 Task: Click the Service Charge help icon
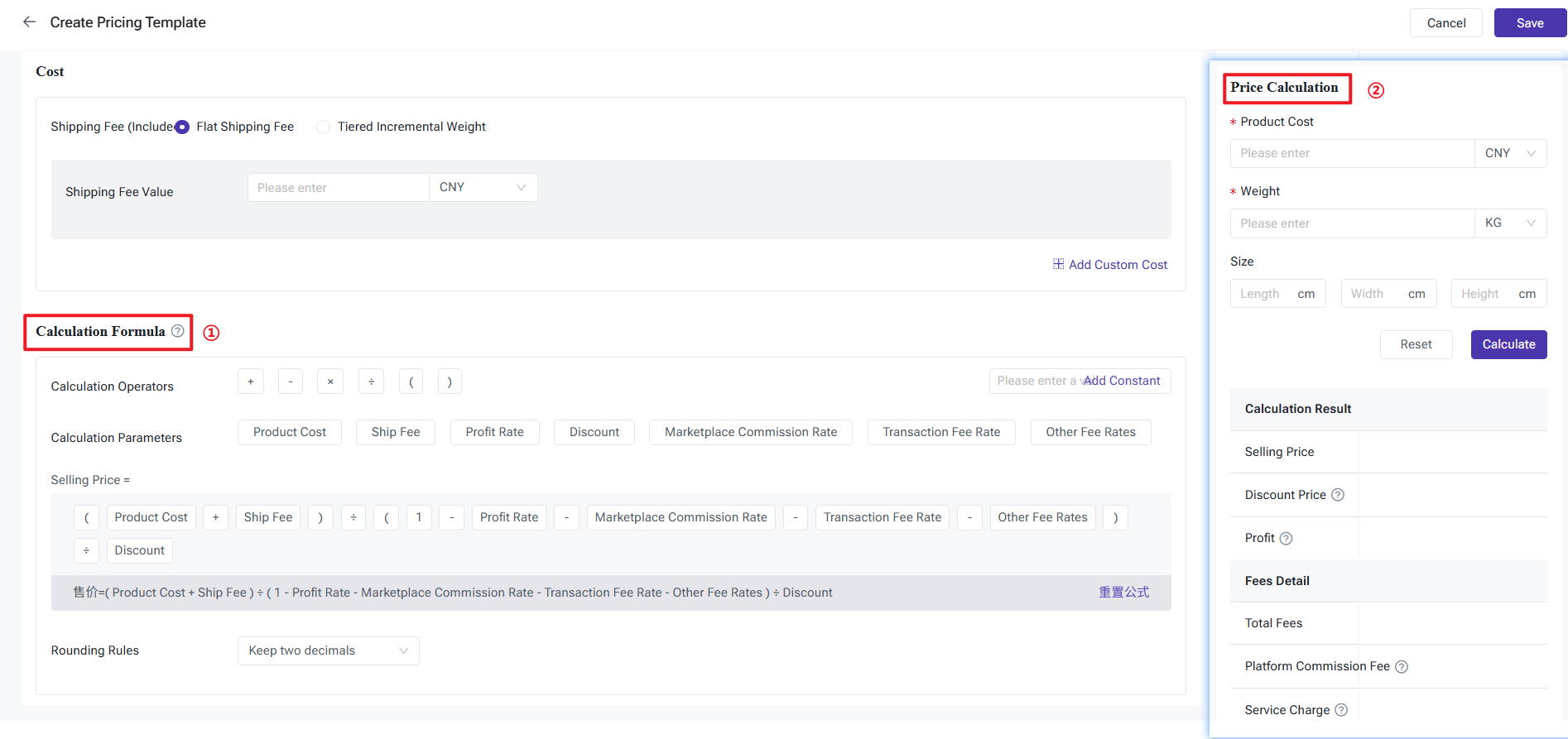click(x=1341, y=710)
